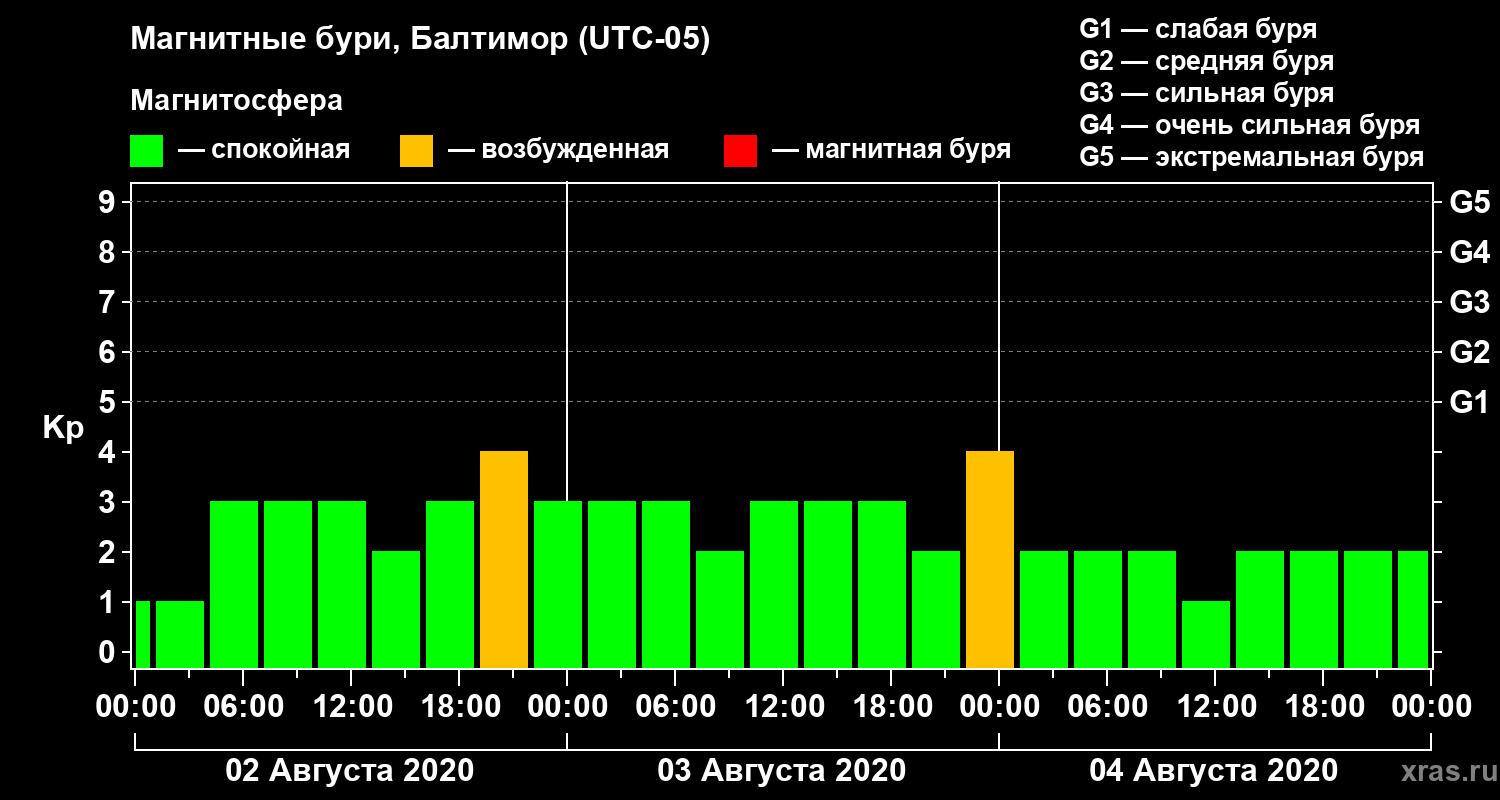Click the G3 label on the right axis
1500x800 pixels.
1469,302
